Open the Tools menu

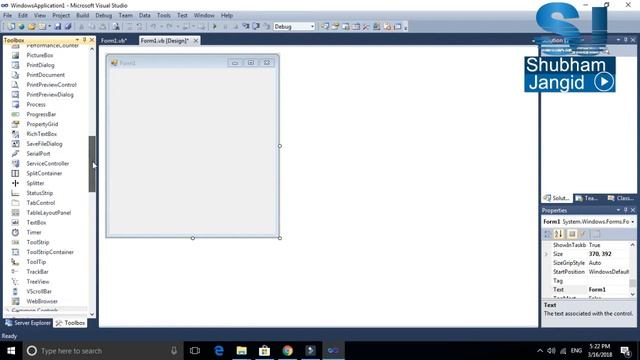164,15
